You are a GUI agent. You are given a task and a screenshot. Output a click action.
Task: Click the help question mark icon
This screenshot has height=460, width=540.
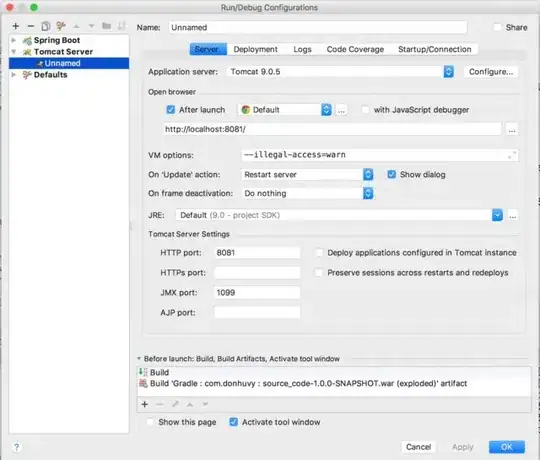coord(16,447)
